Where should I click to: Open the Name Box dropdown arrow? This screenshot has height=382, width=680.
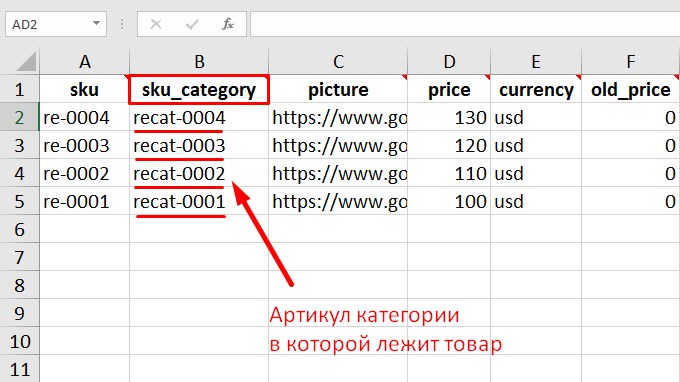(x=96, y=23)
